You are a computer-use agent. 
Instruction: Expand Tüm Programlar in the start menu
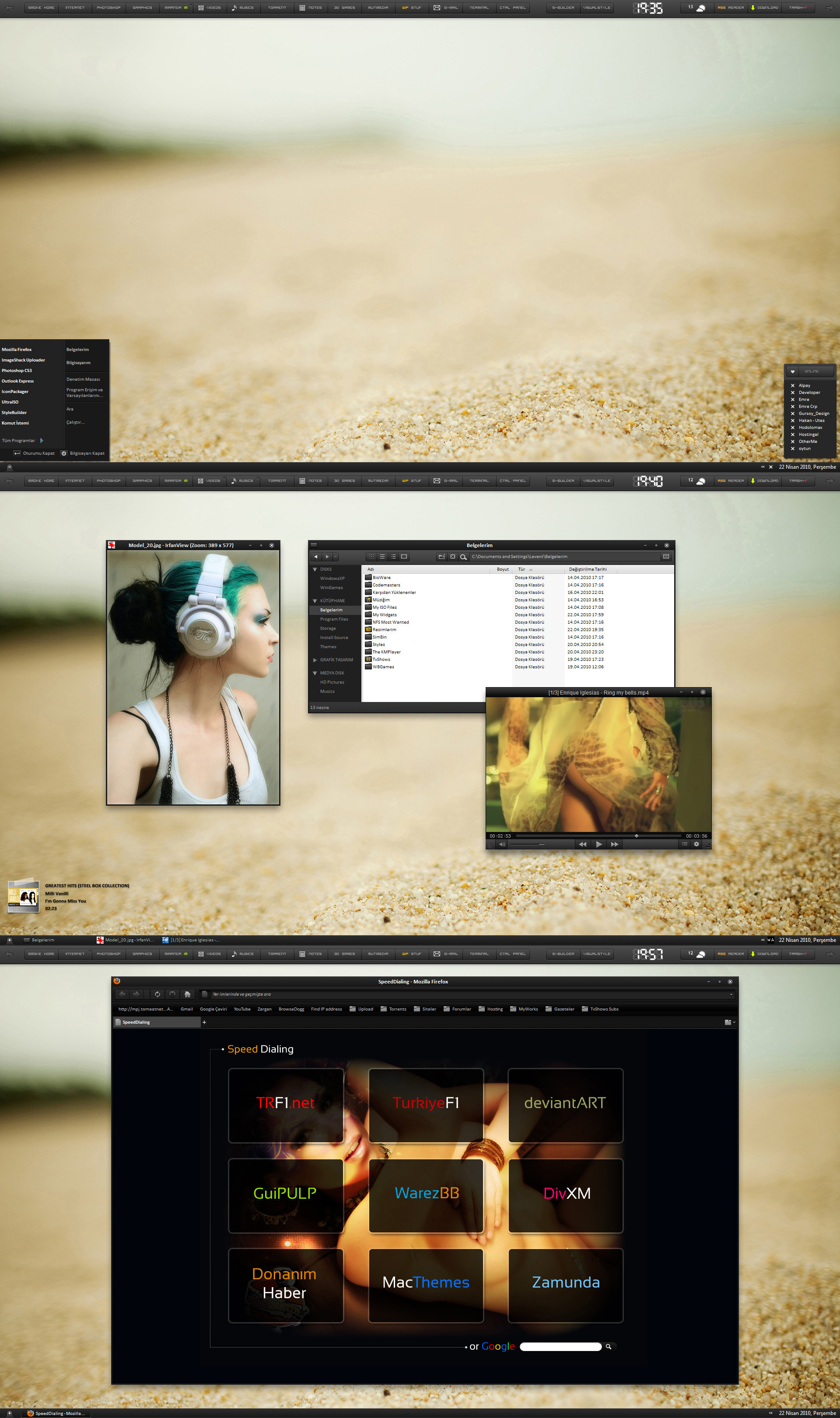[x=22, y=440]
